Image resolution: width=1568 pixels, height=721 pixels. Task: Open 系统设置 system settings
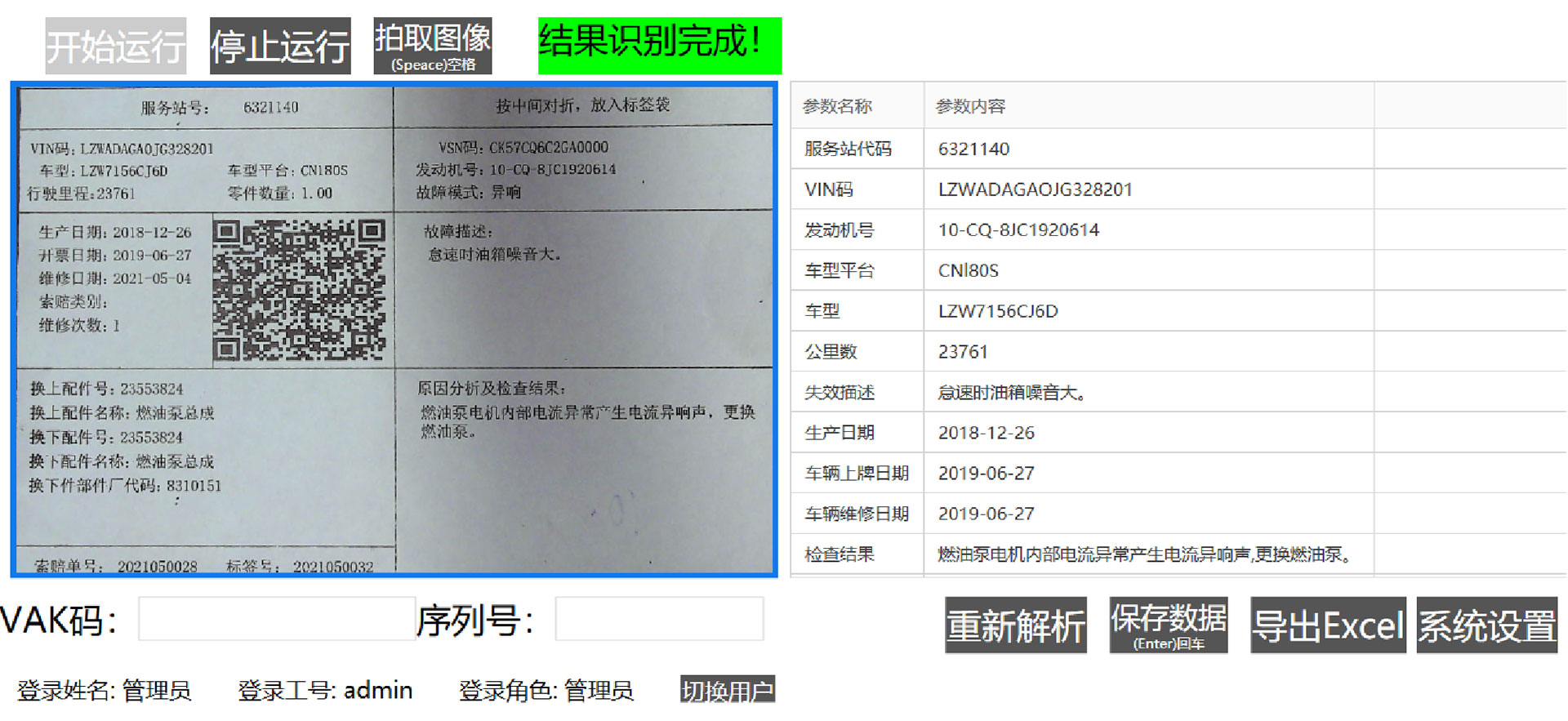(1486, 625)
